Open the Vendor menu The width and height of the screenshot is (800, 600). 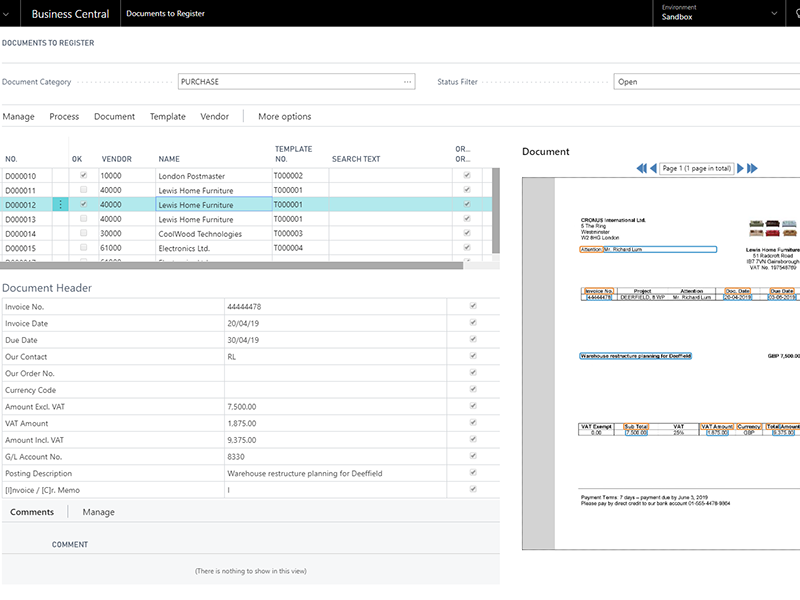214,116
